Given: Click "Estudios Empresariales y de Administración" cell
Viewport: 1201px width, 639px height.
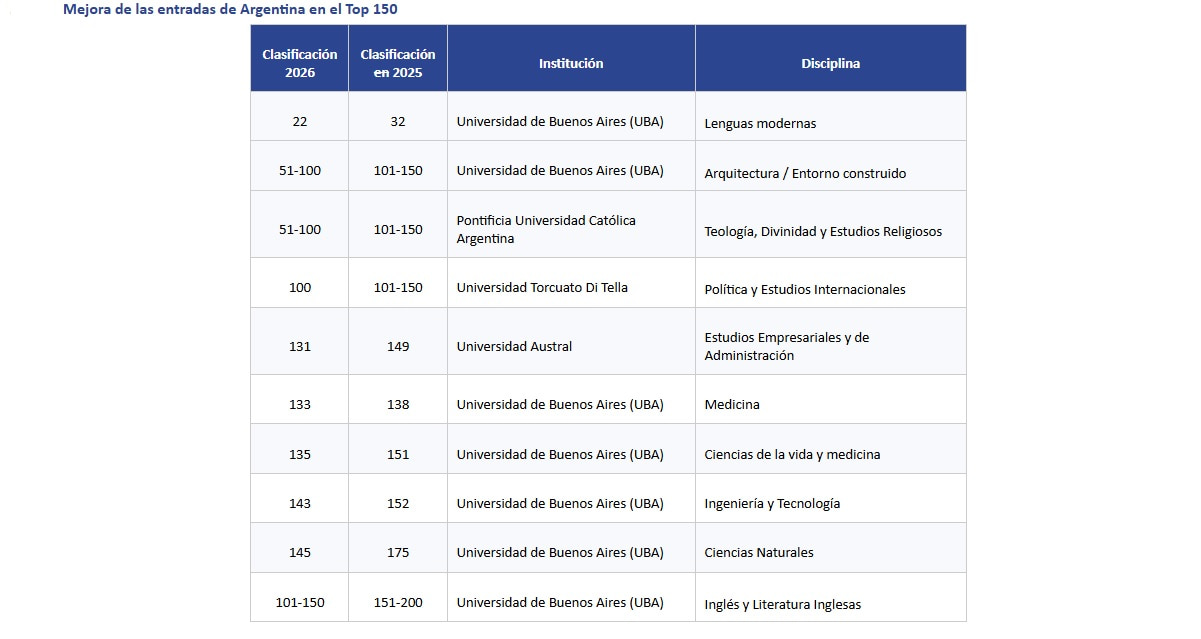Looking at the screenshot, I should 787,346.
